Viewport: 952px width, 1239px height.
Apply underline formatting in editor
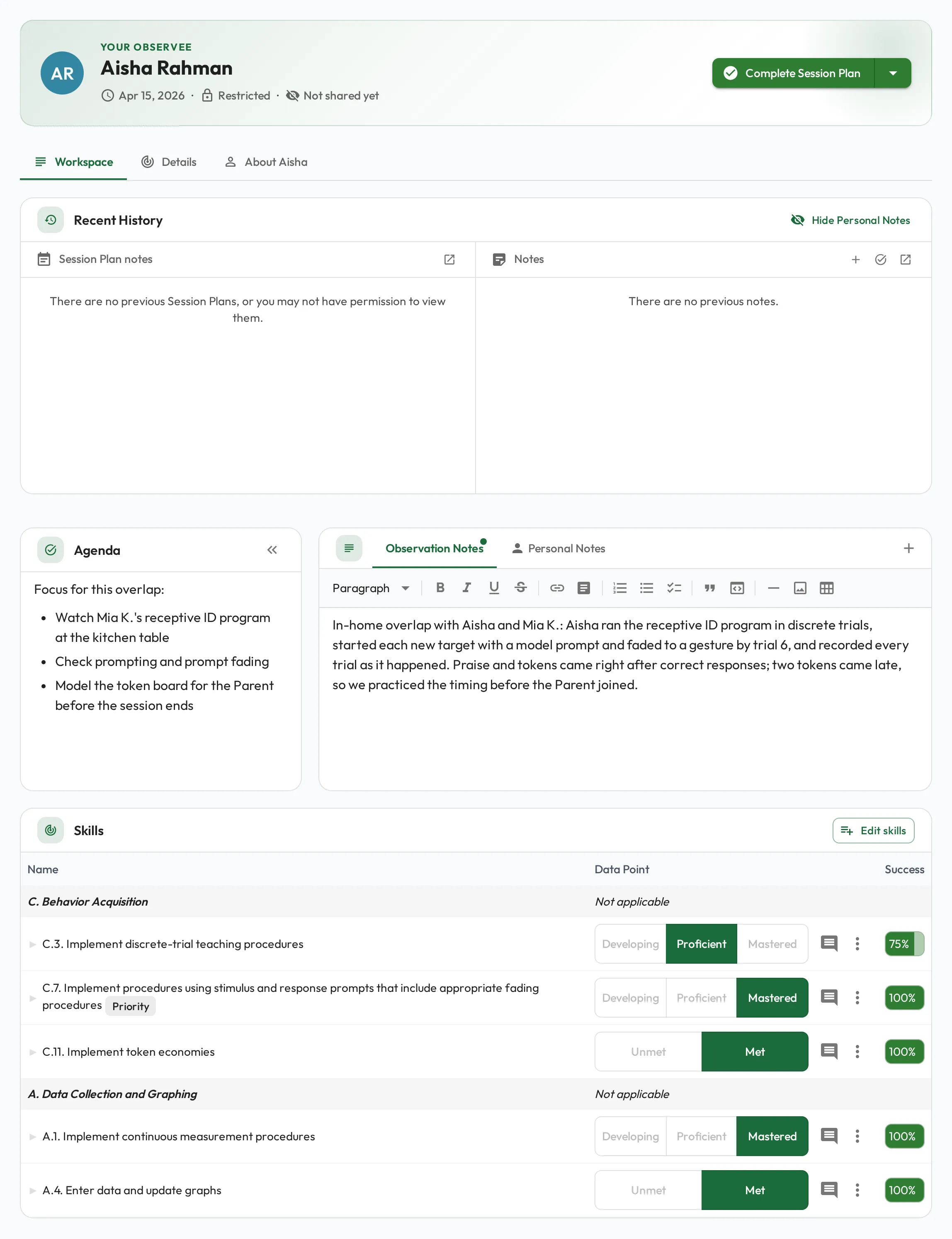[494, 588]
